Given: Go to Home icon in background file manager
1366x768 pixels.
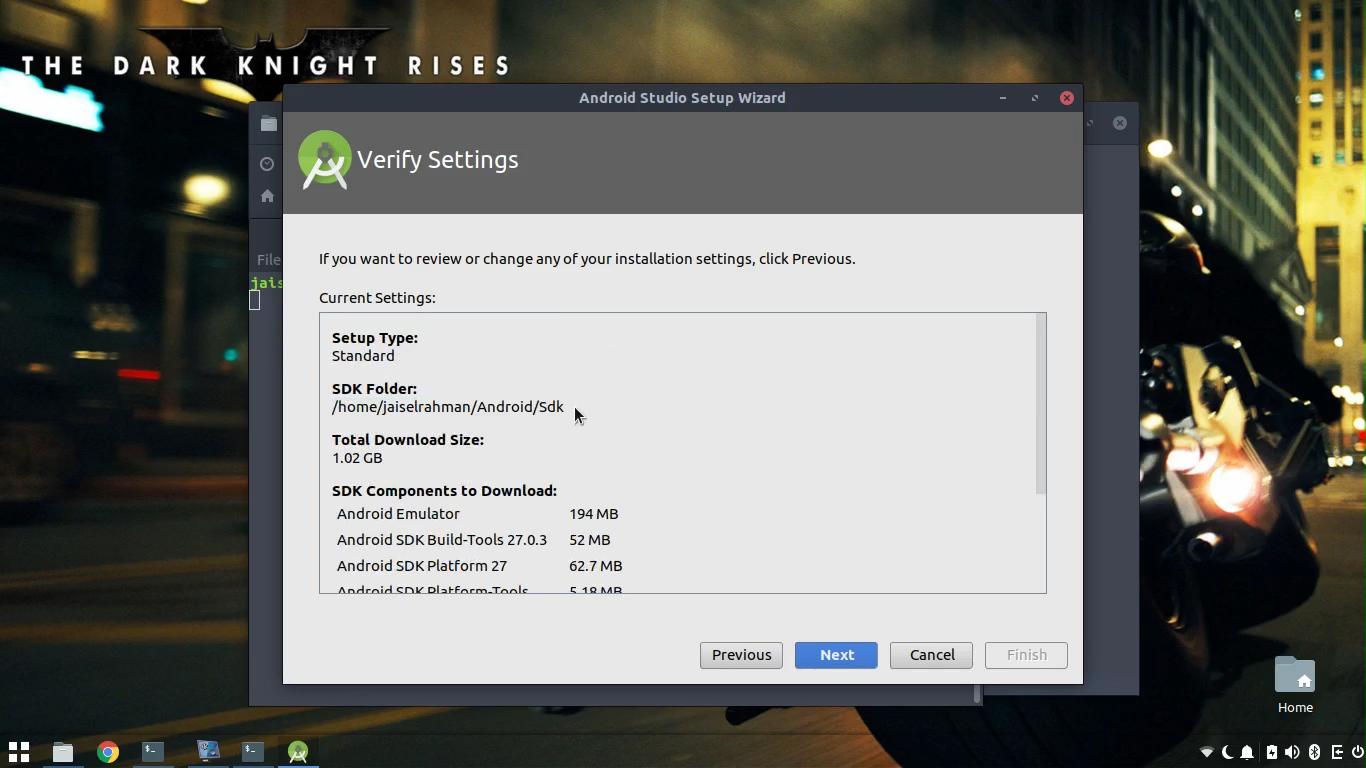Looking at the screenshot, I should pos(267,196).
